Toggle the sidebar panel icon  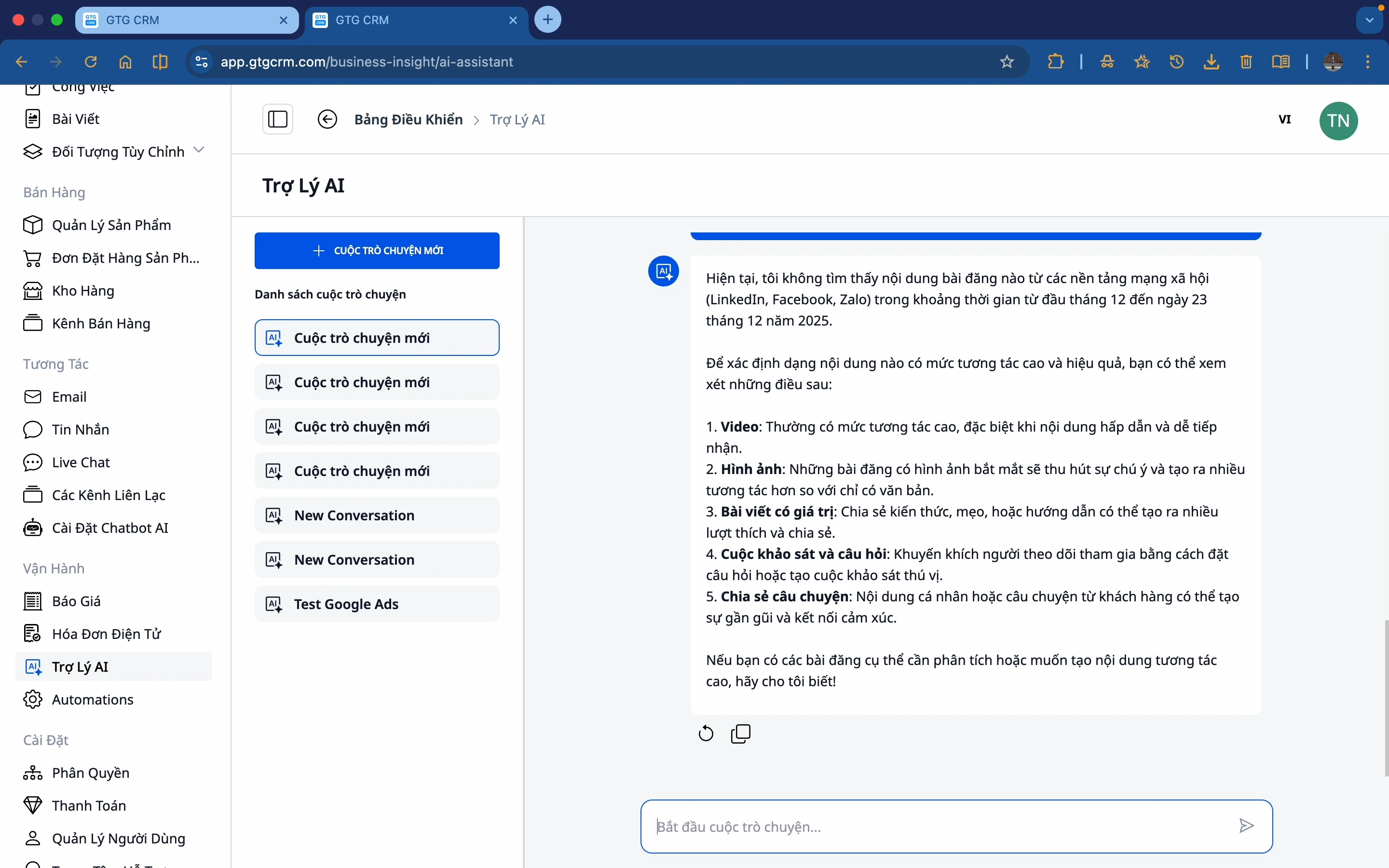pos(278,120)
